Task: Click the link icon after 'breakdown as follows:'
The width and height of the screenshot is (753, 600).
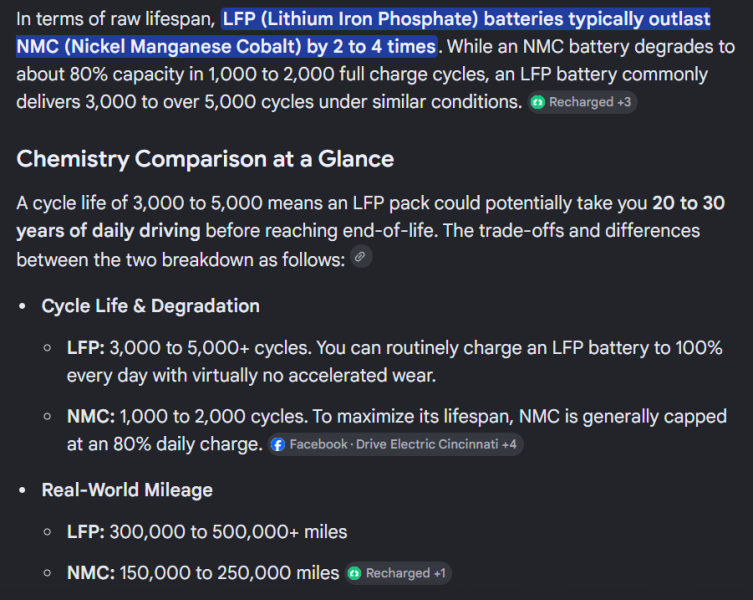Action: click(x=361, y=257)
